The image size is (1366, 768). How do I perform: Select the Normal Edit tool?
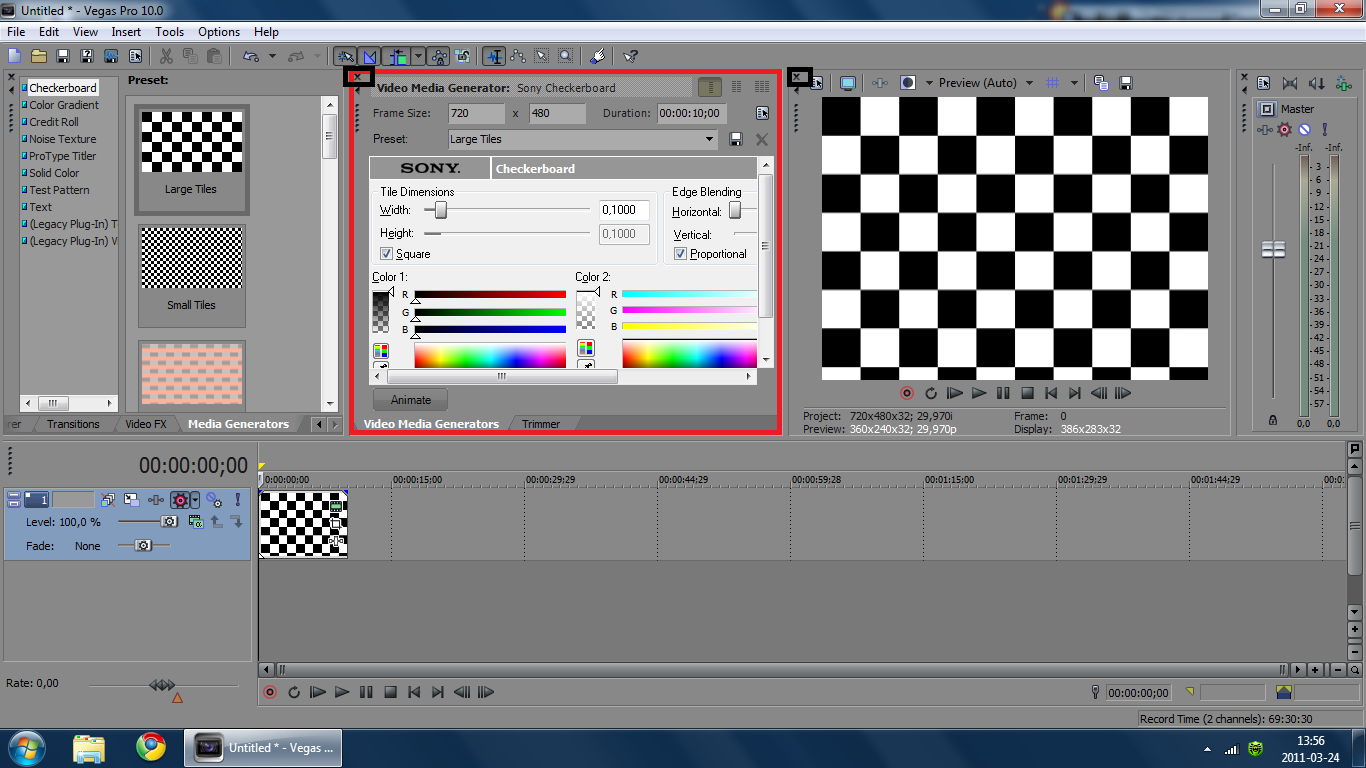click(x=494, y=56)
